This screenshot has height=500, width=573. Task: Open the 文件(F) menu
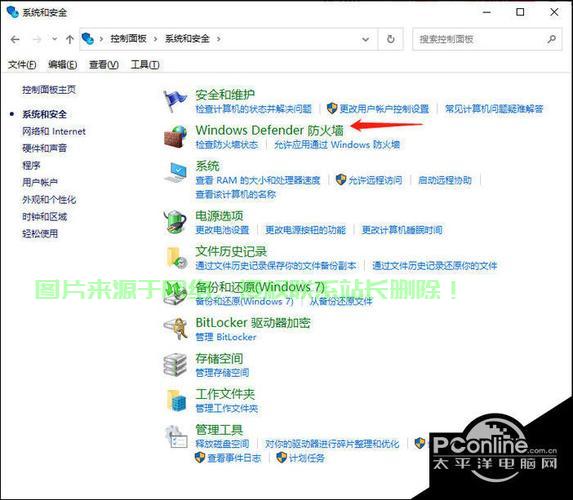(22, 65)
